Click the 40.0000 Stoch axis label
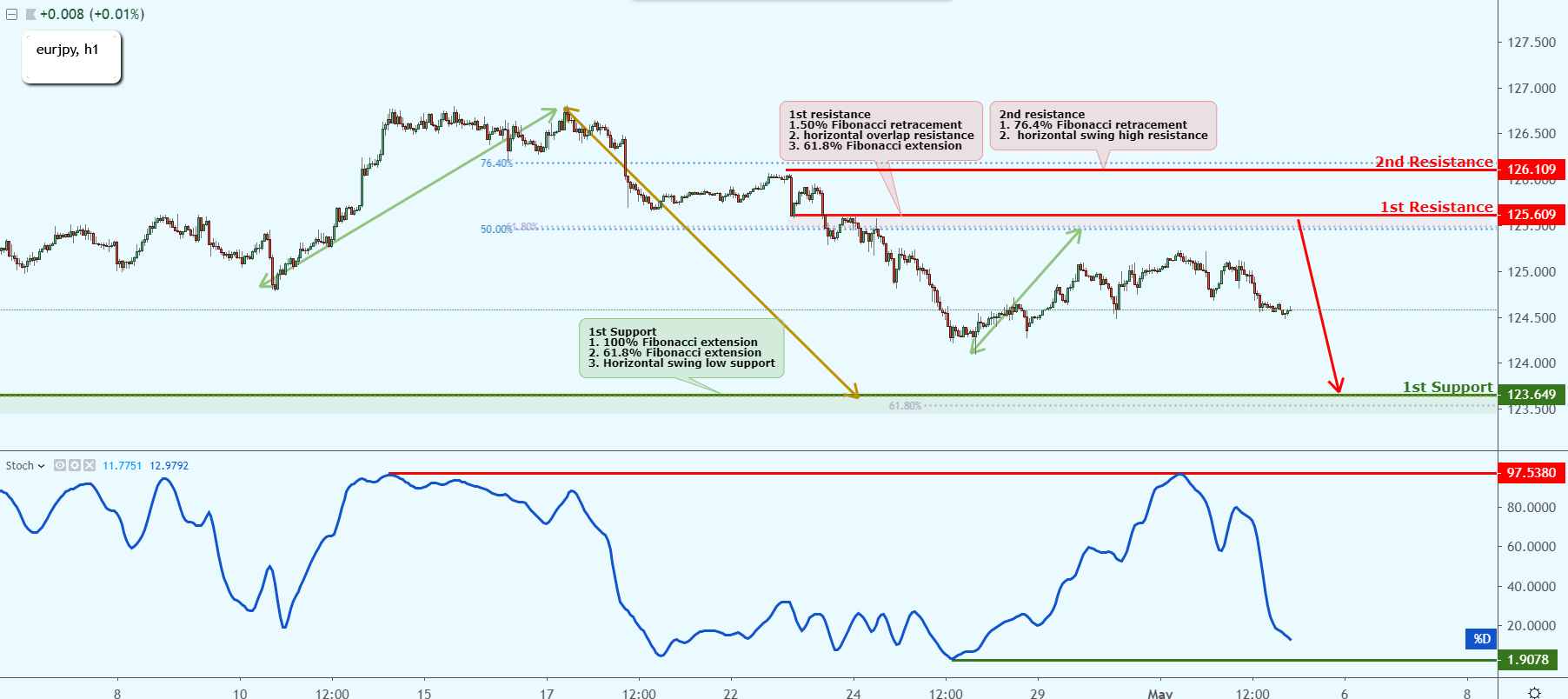 tap(1531, 587)
